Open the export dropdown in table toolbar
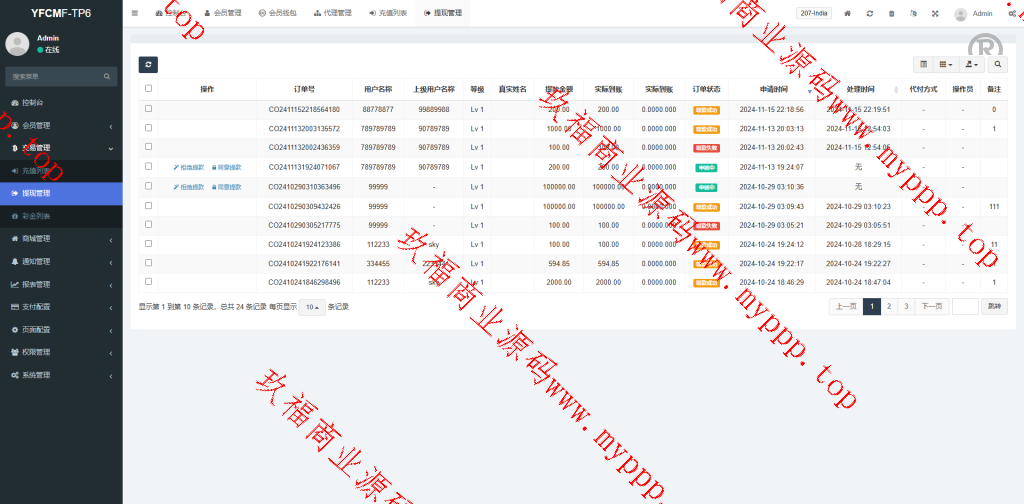The height and width of the screenshot is (504, 1024). (970, 64)
